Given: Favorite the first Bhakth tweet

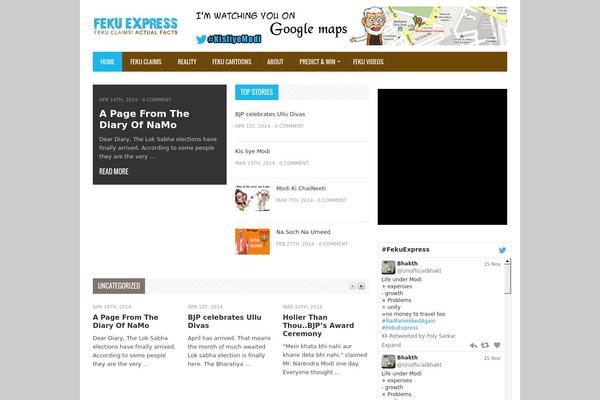Looking at the screenshot, I should (x=497, y=345).
